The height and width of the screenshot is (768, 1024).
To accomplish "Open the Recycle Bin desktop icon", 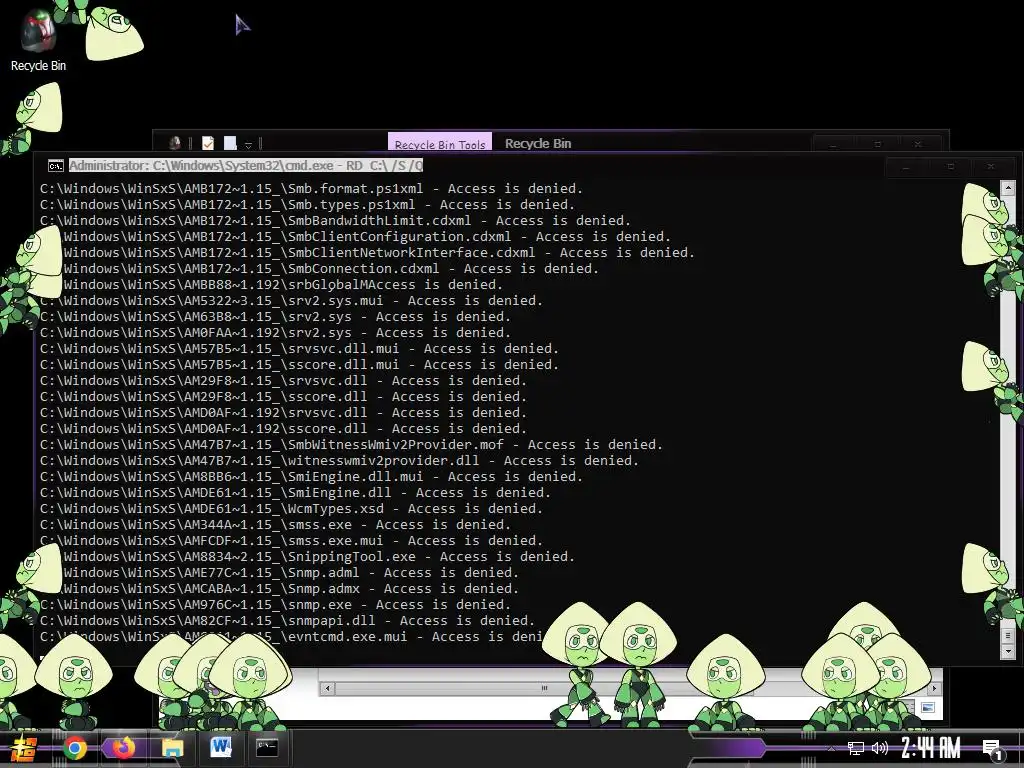I will [38, 40].
